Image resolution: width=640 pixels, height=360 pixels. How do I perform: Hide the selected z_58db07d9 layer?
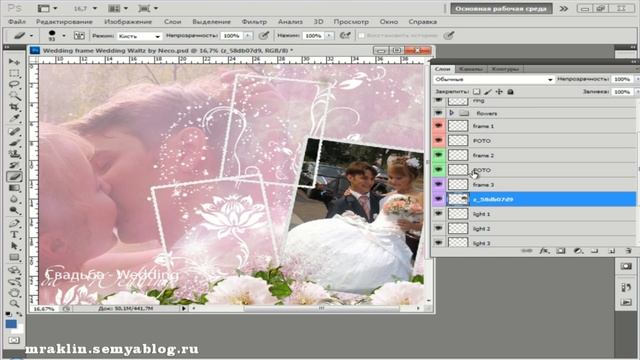(439, 199)
